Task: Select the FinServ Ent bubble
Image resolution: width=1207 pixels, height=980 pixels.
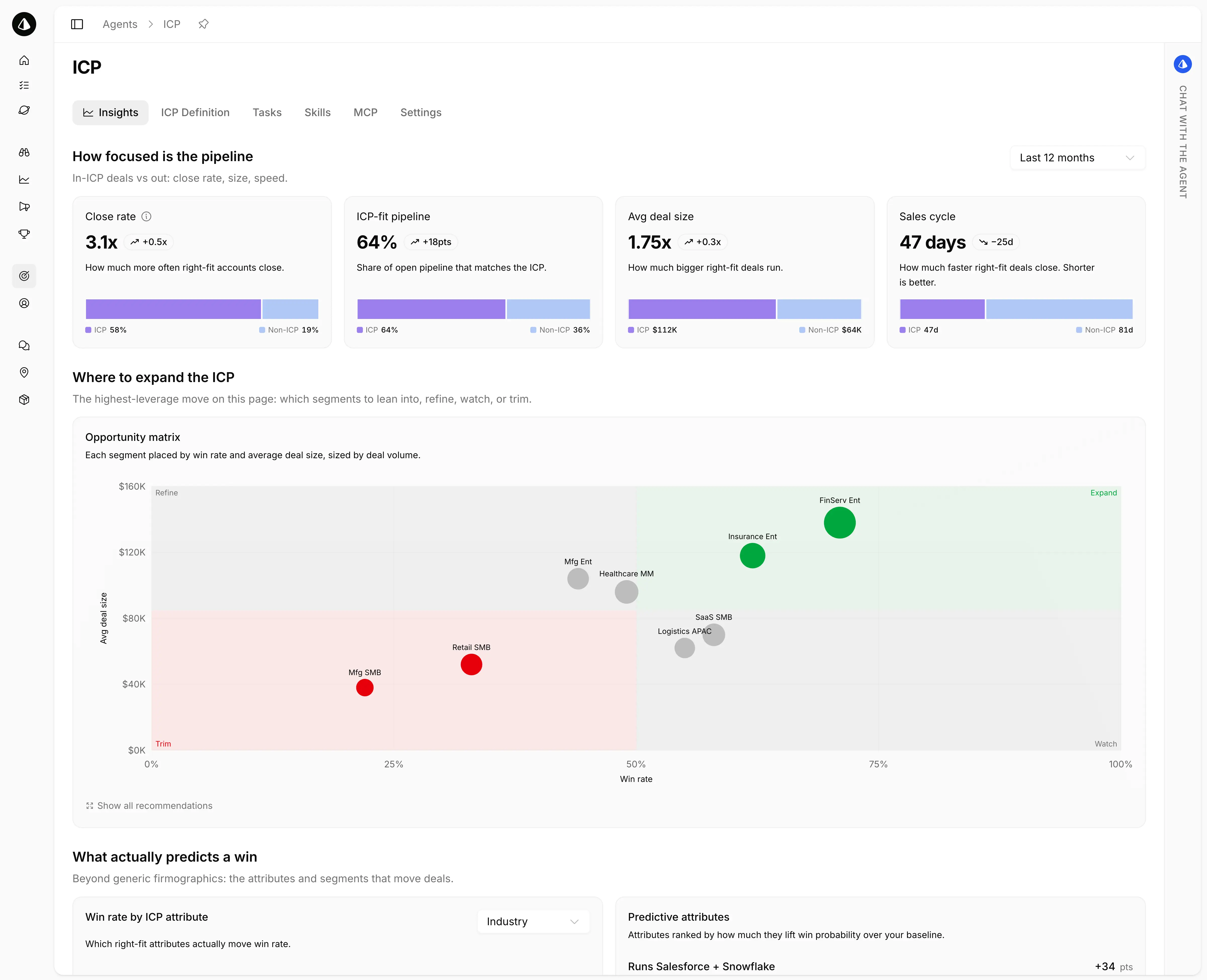Action: coord(840,523)
